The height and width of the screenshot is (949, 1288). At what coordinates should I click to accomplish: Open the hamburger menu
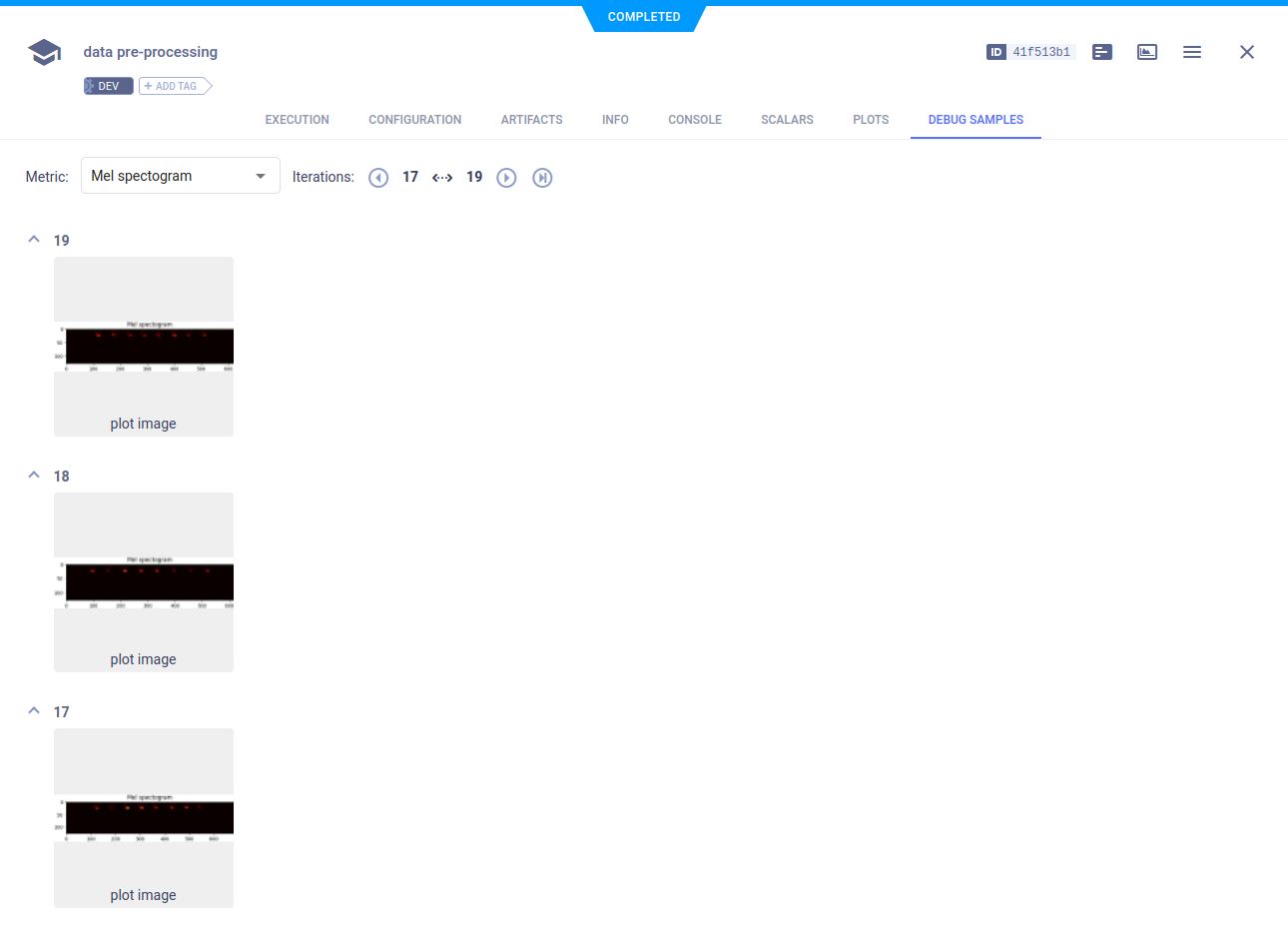(1192, 52)
